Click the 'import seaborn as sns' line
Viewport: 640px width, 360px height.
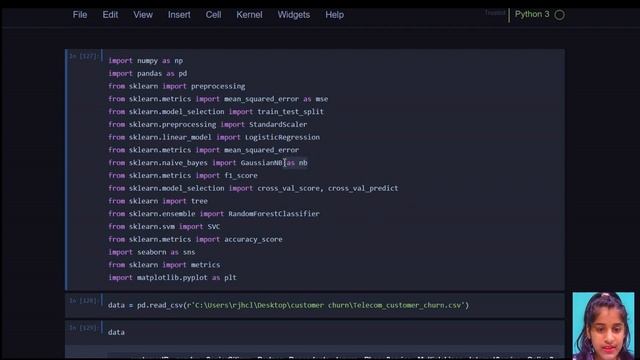pyautogui.click(x=152, y=252)
